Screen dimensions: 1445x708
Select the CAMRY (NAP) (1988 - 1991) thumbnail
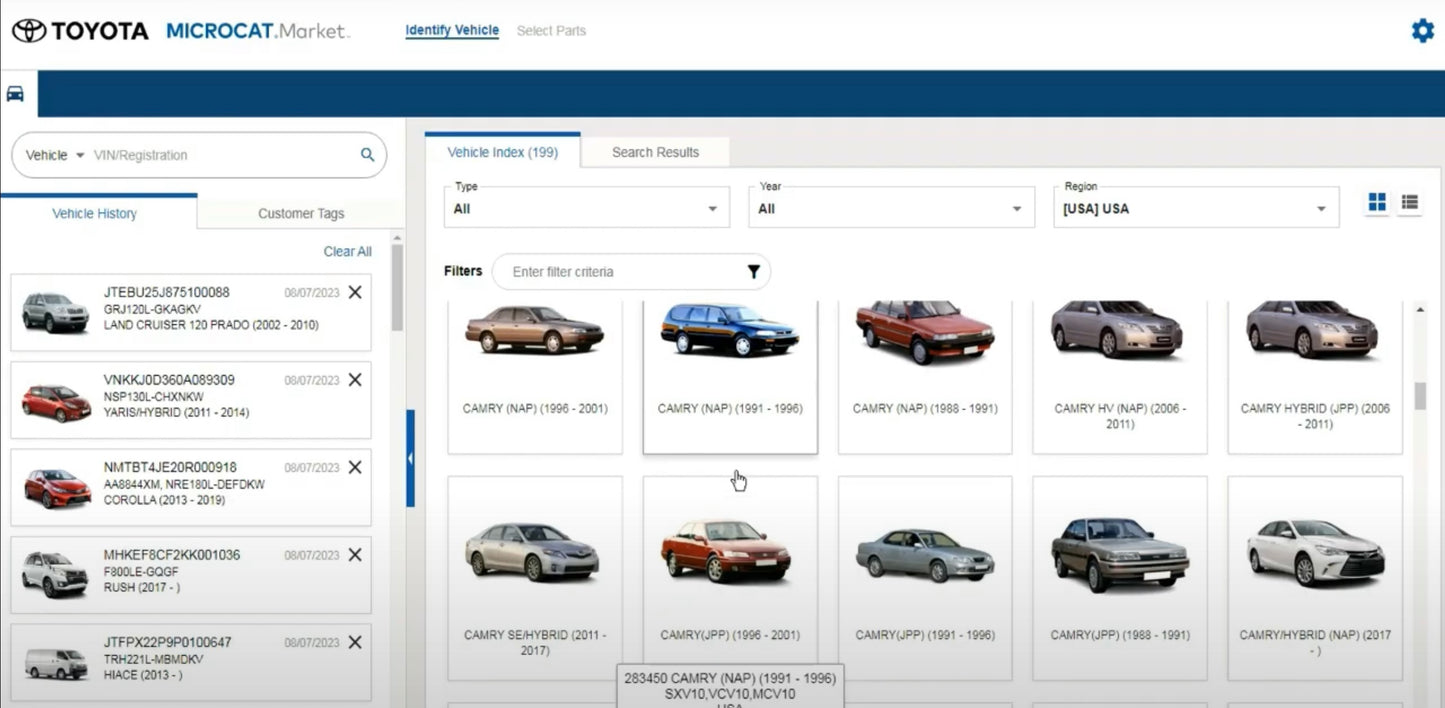click(x=925, y=376)
